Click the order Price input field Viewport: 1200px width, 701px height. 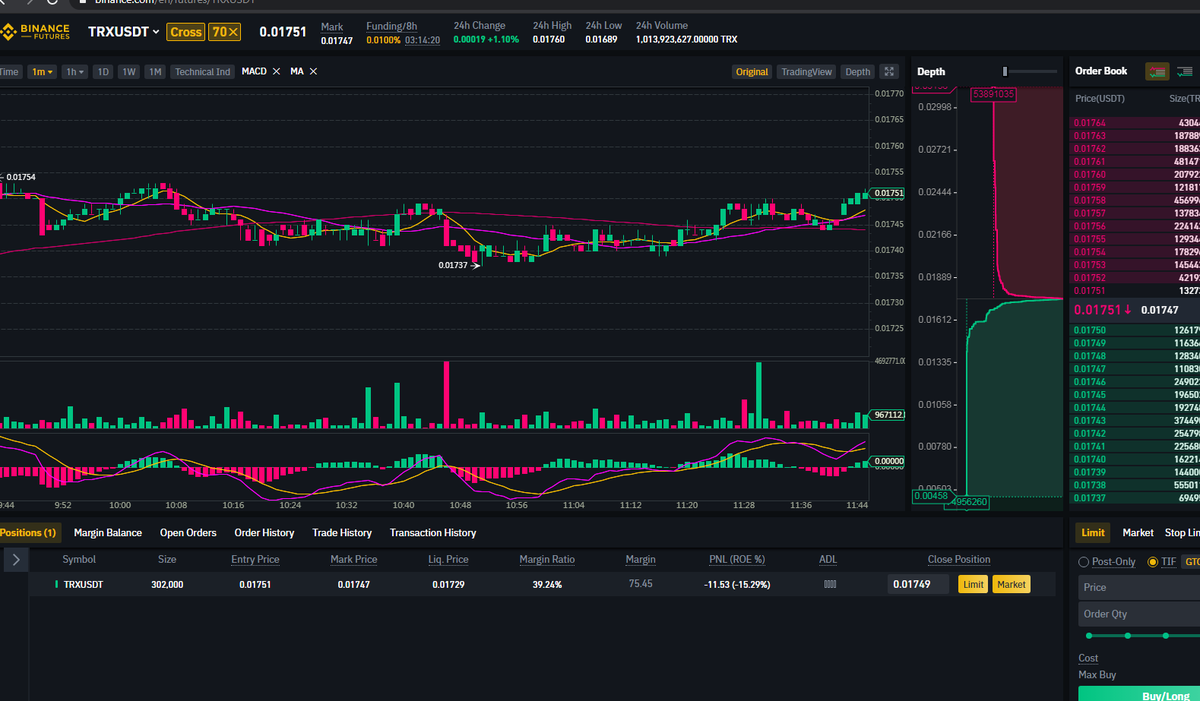[1139, 588]
